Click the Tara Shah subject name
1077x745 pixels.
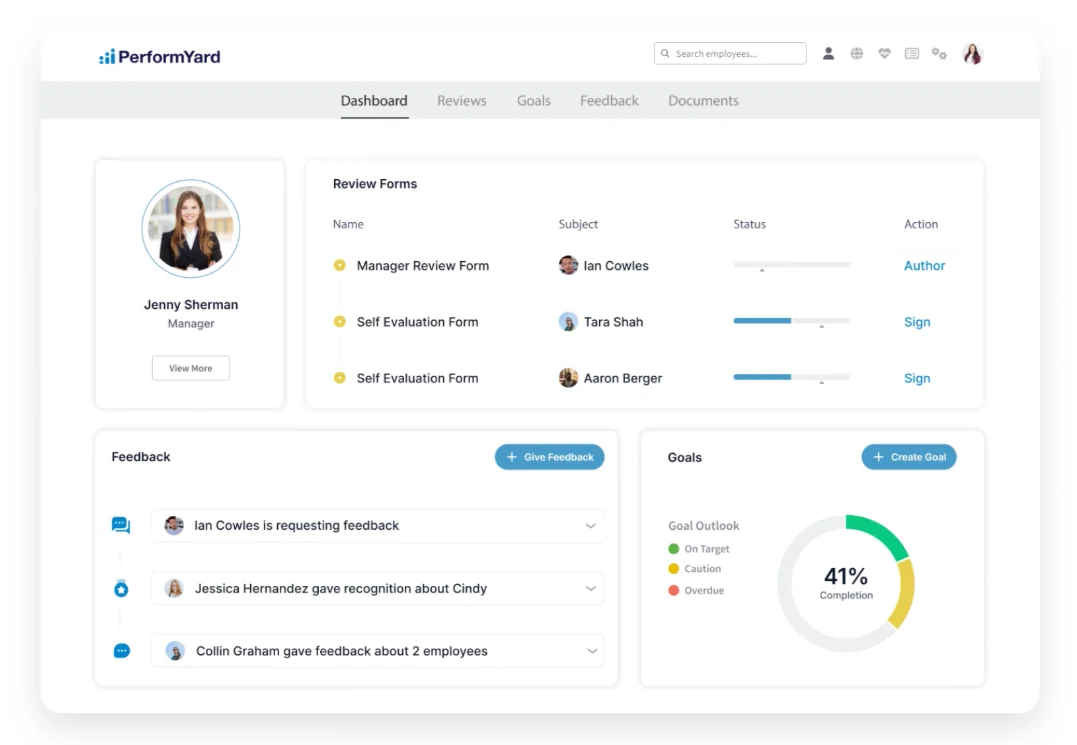pos(613,322)
